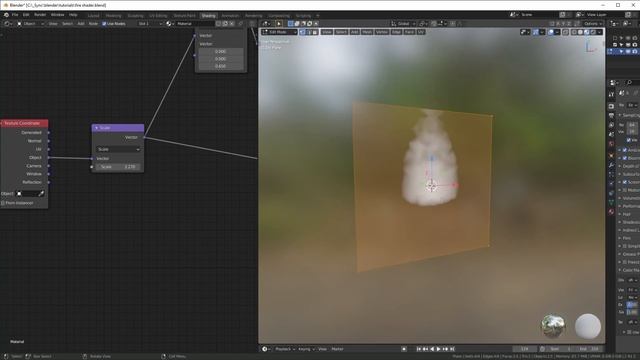Switch to the Animation workspace tab

pyautogui.click(x=230, y=16)
